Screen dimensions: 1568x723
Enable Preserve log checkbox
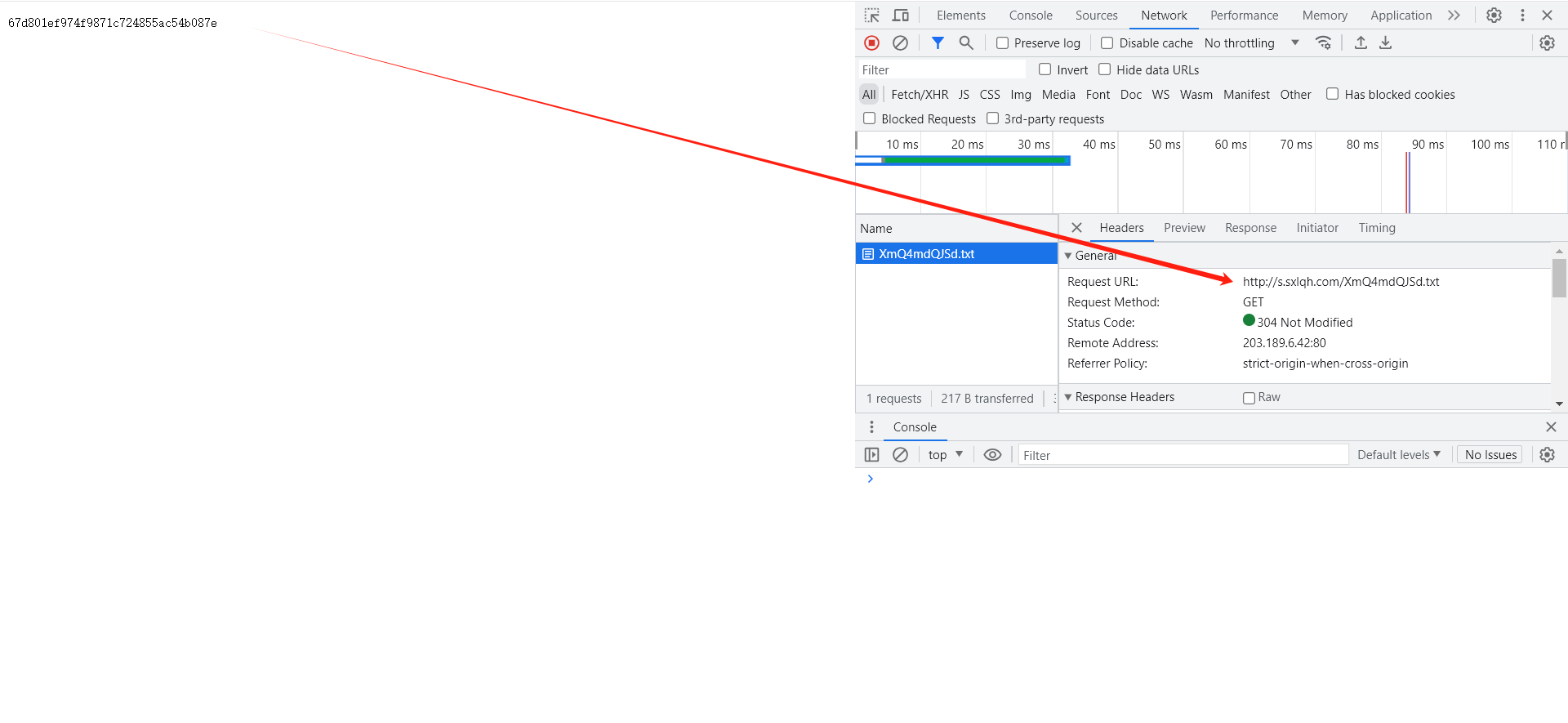pos(1002,43)
